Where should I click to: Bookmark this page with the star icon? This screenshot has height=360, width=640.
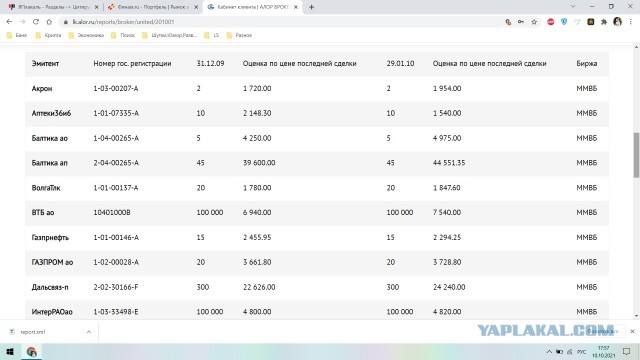click(534, 22)
